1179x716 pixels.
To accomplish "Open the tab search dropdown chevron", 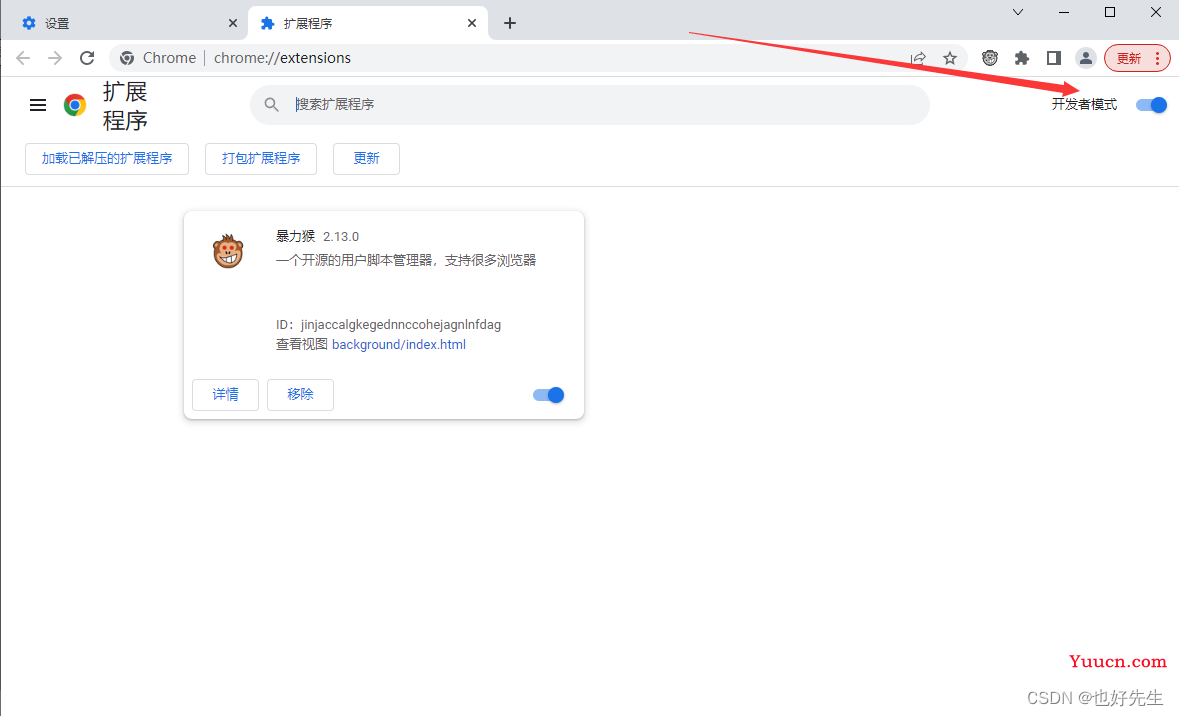I will 1017,12.
